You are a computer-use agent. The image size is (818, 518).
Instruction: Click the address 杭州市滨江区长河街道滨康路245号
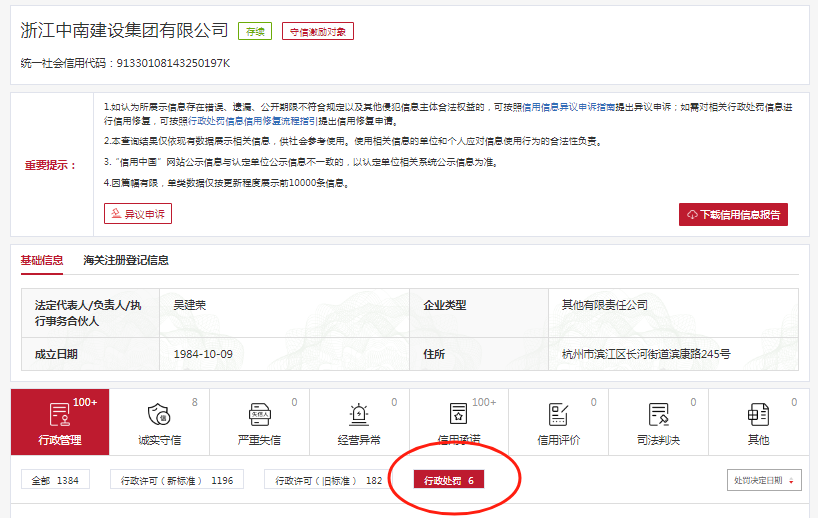pos(646,354)
